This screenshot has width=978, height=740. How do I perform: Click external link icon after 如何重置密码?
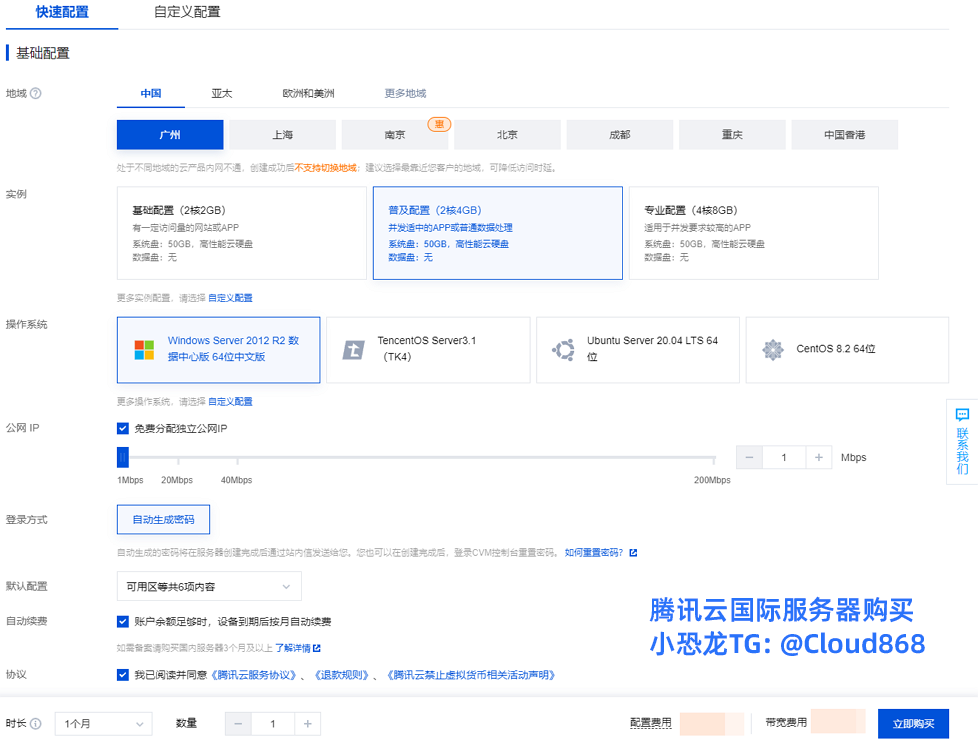click(633, 553)
